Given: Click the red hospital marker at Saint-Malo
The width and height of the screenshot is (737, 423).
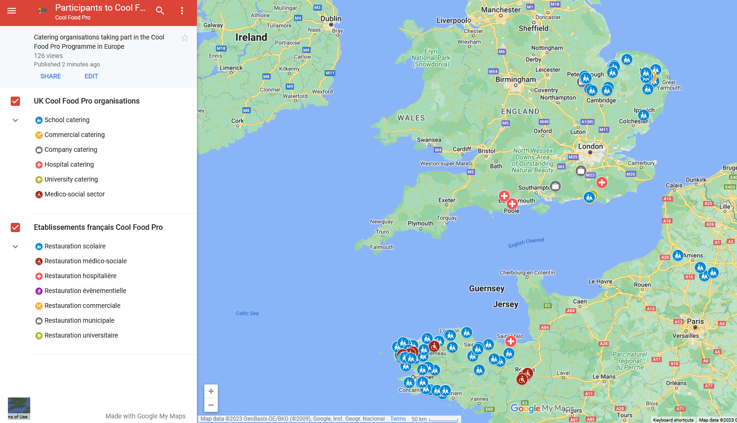Looking at the screenshot, I should coord(511,341).
